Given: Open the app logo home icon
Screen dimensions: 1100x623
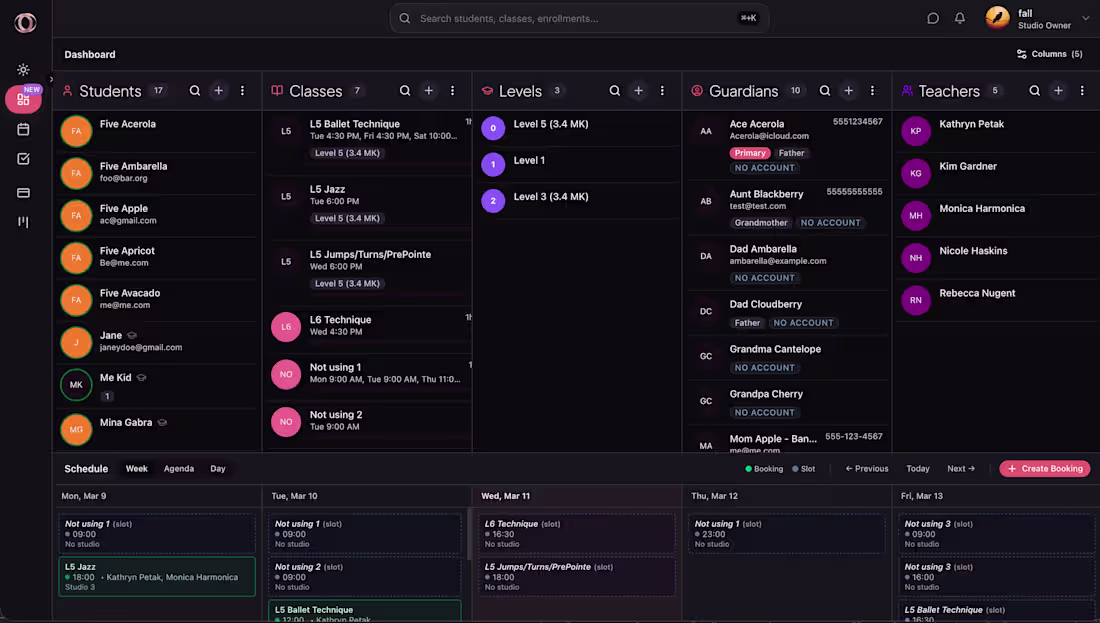Looking at the screenshot, I should [x=25, y=23].
